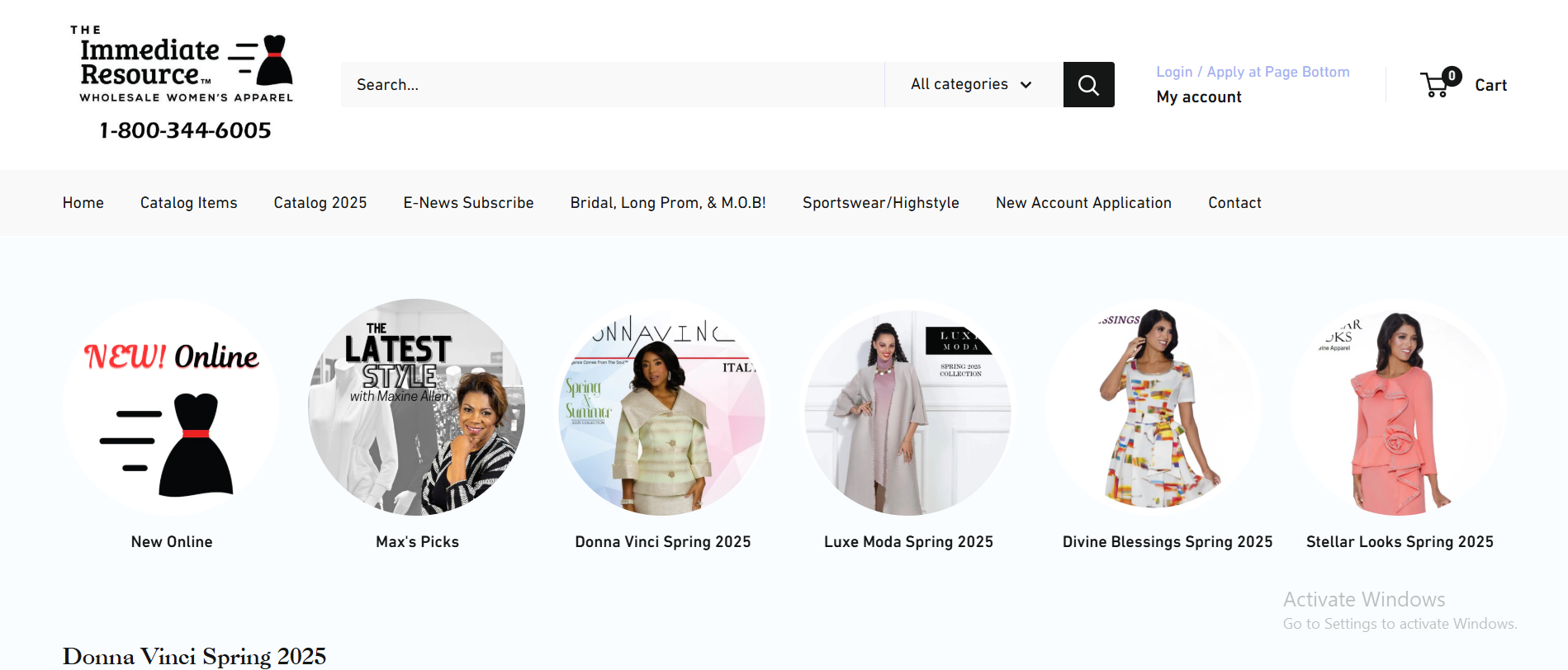Click into the Search field
1568x670 pixels.
tap(613, 84)
